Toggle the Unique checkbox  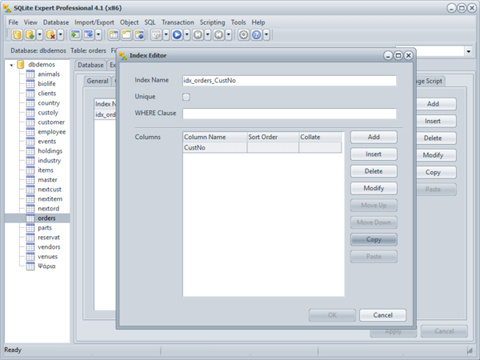point(186,97)
